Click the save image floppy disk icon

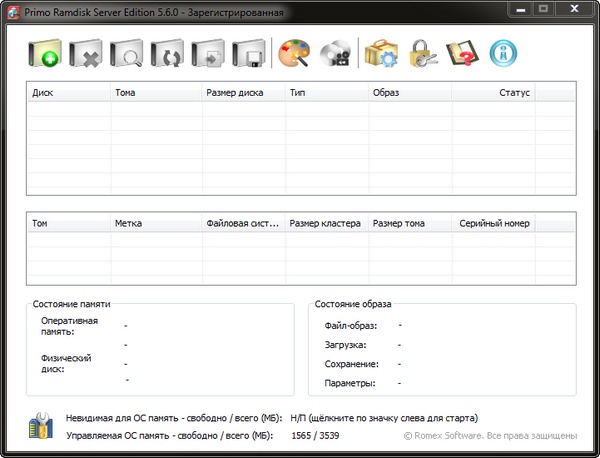pyautogui.click(x=248, y=55)
